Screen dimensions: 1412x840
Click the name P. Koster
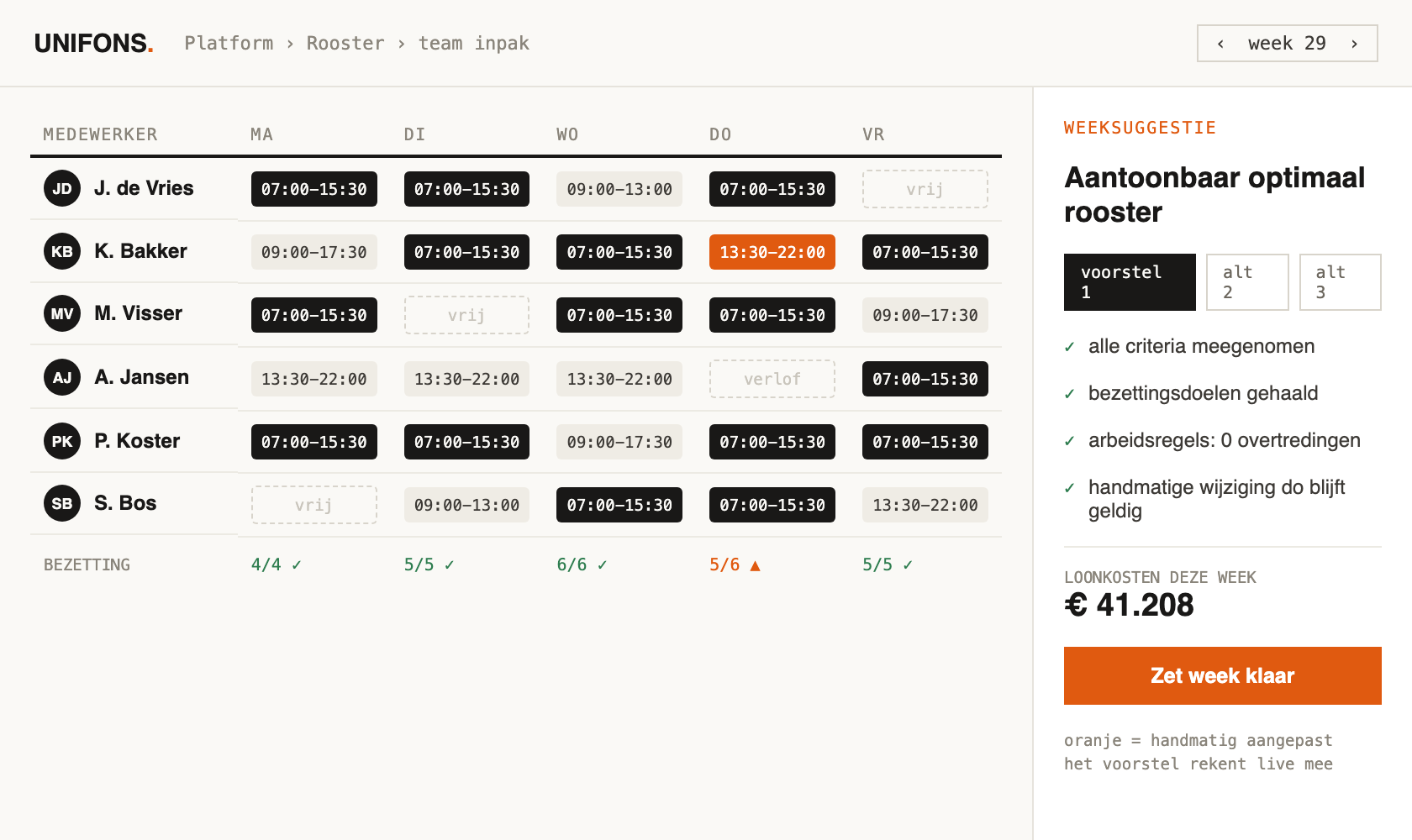tap(137, 441)
